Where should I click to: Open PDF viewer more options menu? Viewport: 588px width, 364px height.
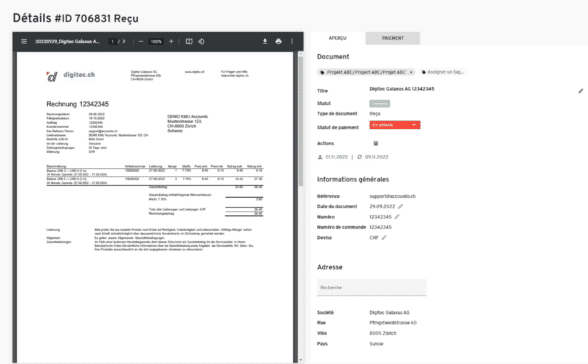pos(292,42)
